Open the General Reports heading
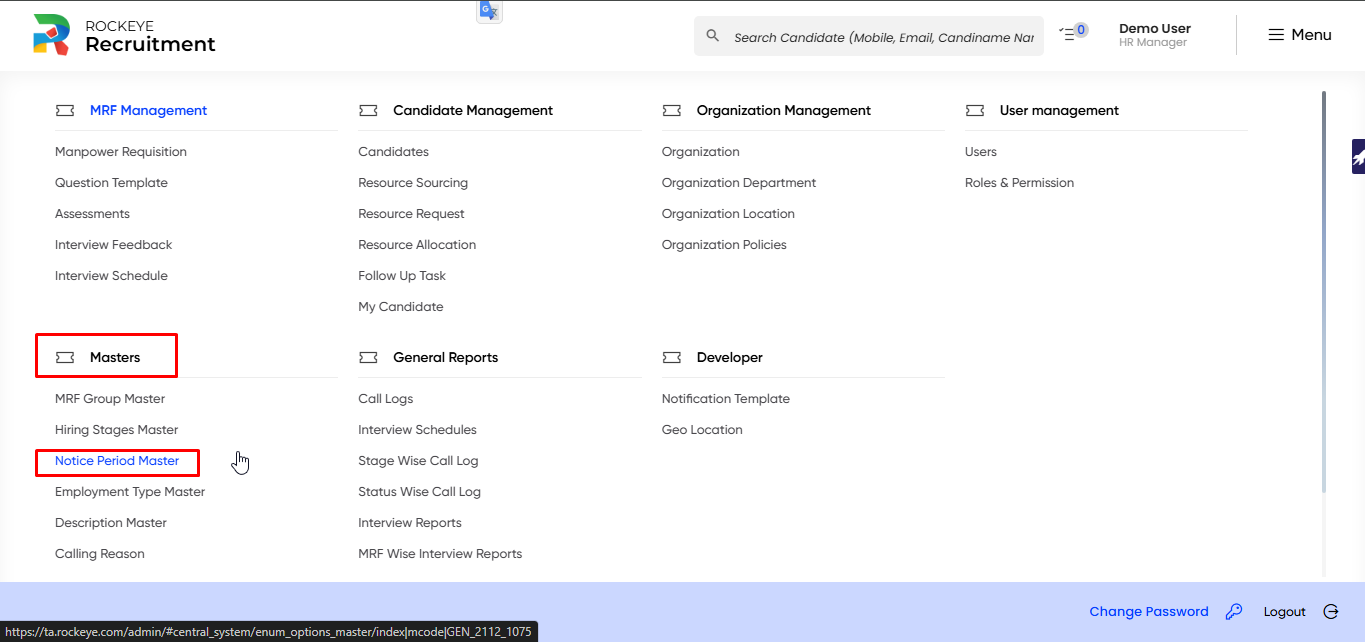This screenshot has height=642, width=1365. coord(445,358)
